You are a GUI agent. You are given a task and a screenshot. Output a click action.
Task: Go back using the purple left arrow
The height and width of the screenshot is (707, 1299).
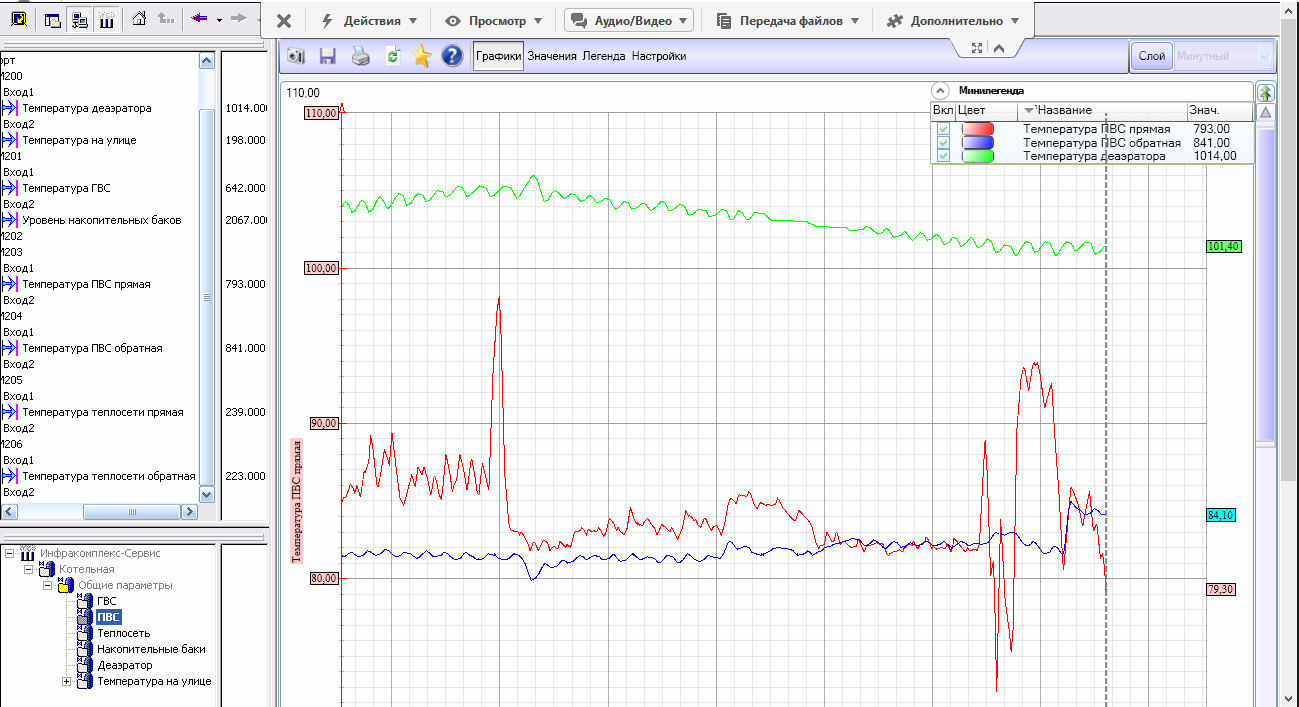pos(199,18)
